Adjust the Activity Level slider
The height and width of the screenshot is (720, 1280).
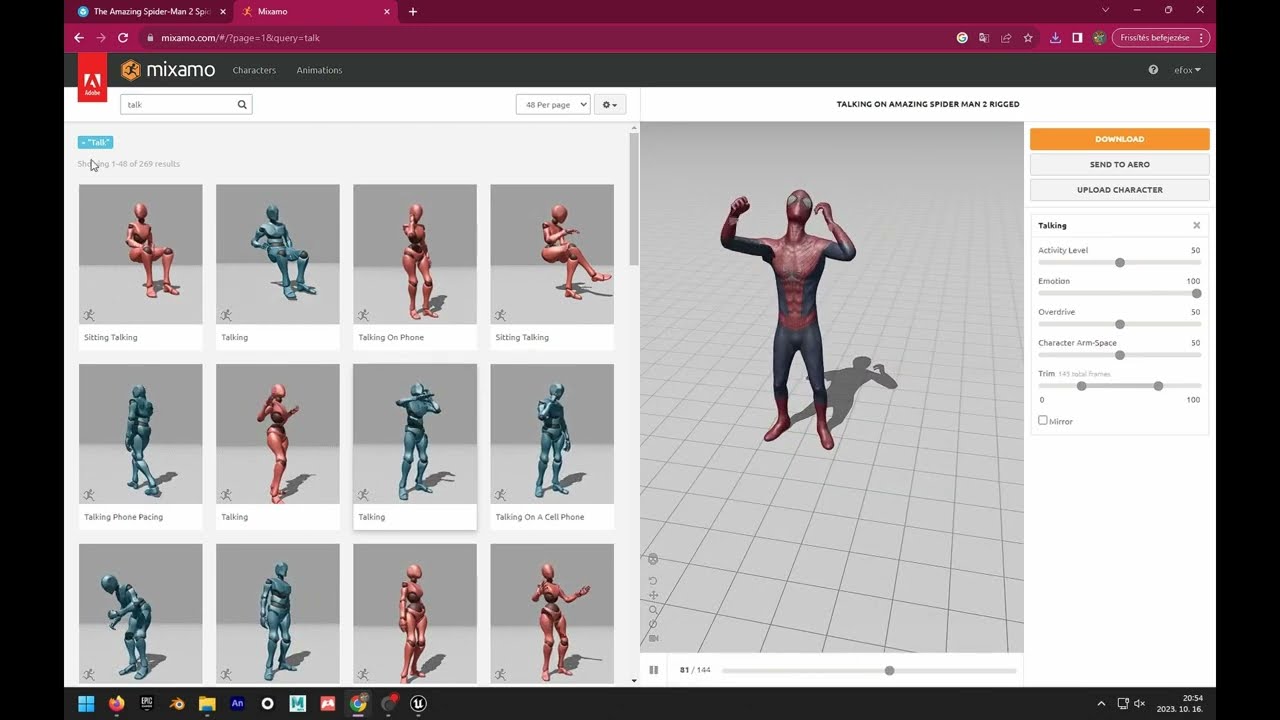1119,262
